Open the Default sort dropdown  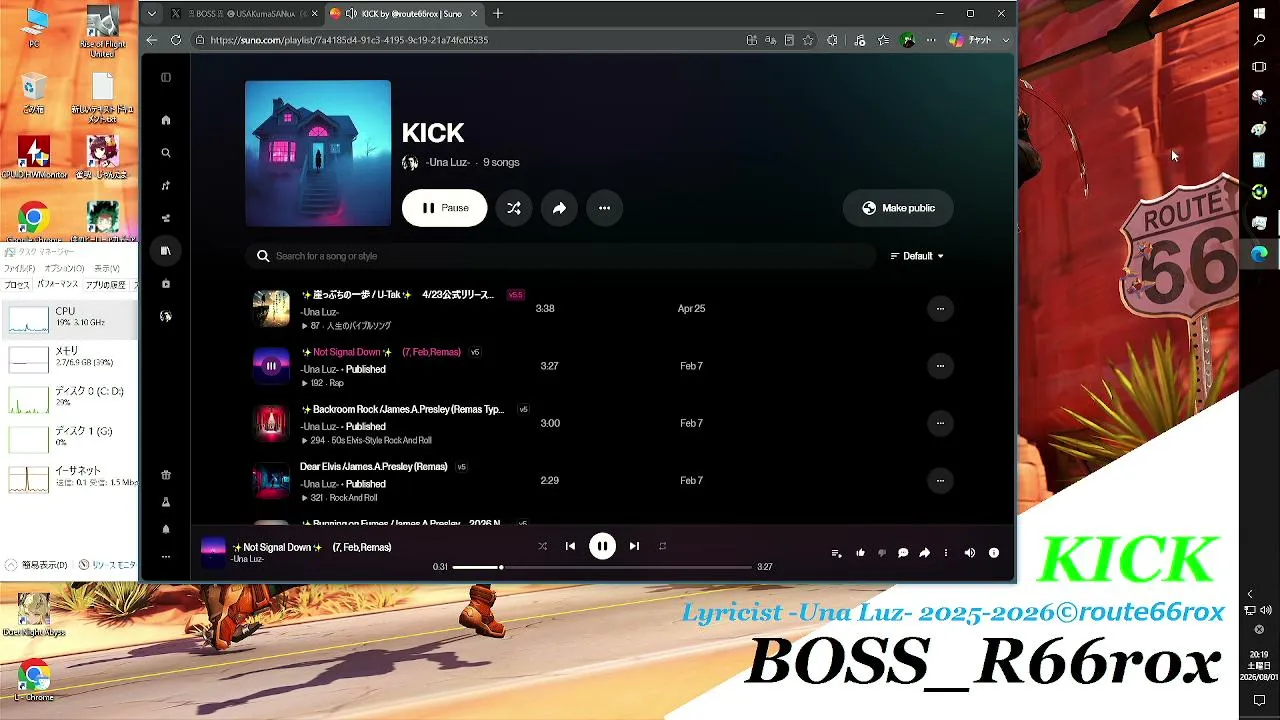click(x=917, y=256)
